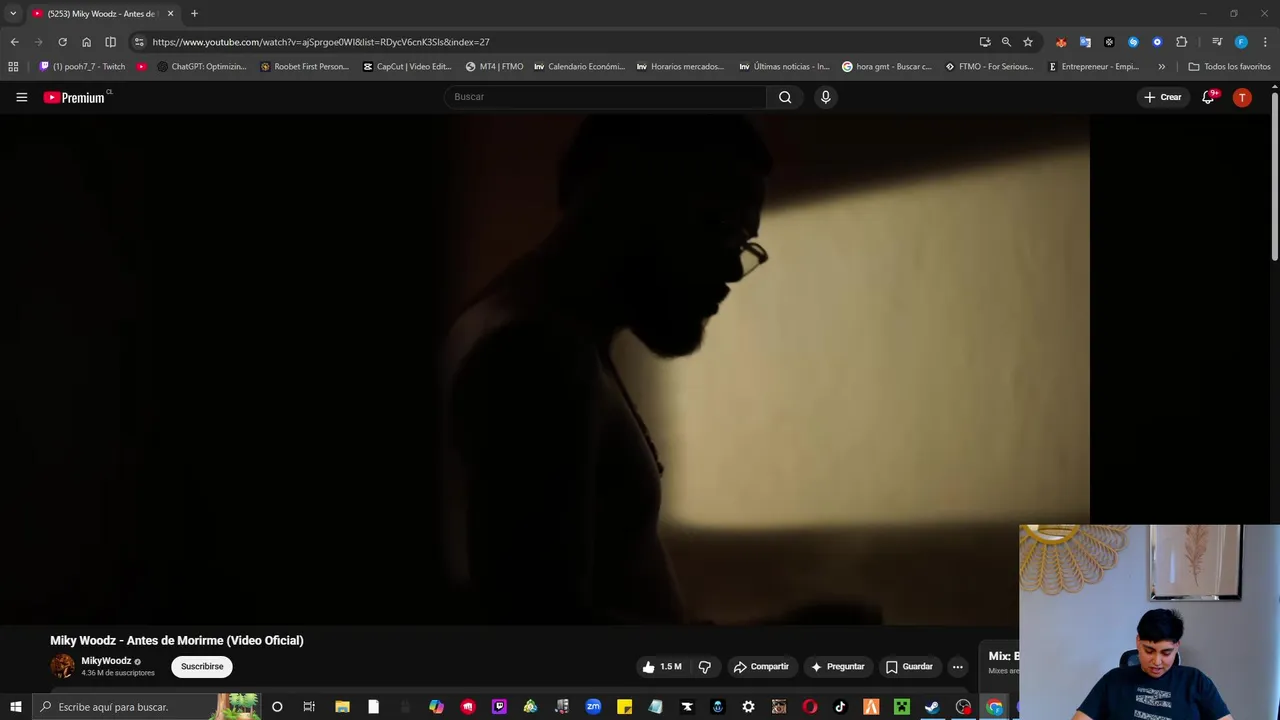Screen dimensions: 1280x720
Task: Open the YouTube account avatar menu
Action: coord(1242,97)
